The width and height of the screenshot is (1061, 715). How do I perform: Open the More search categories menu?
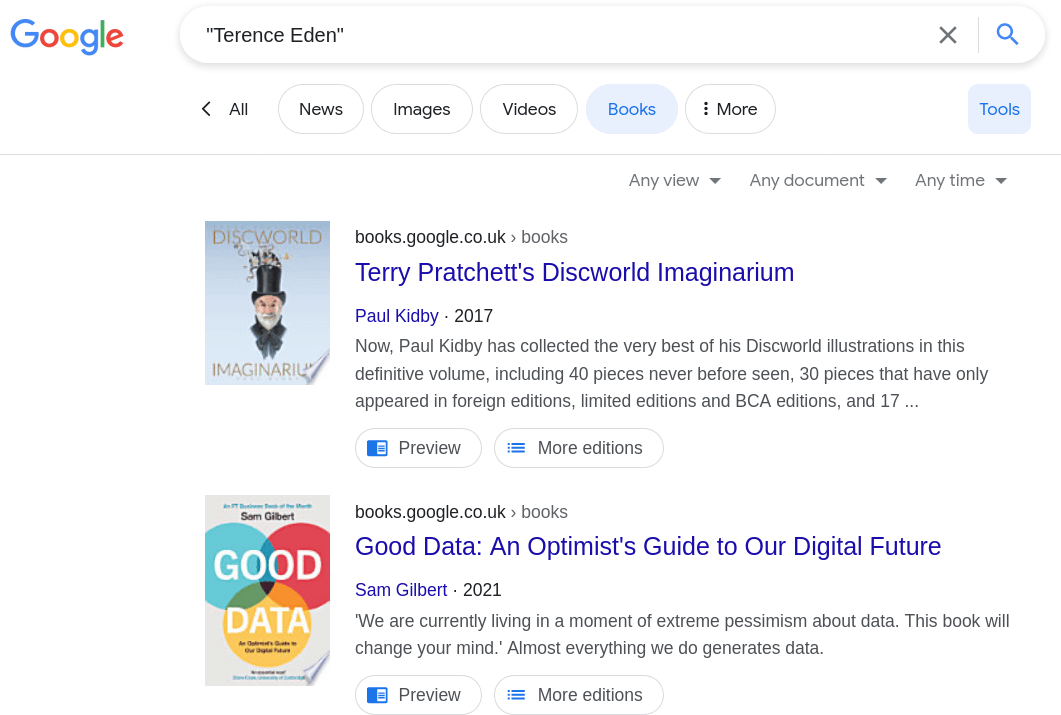coord(730,109)
